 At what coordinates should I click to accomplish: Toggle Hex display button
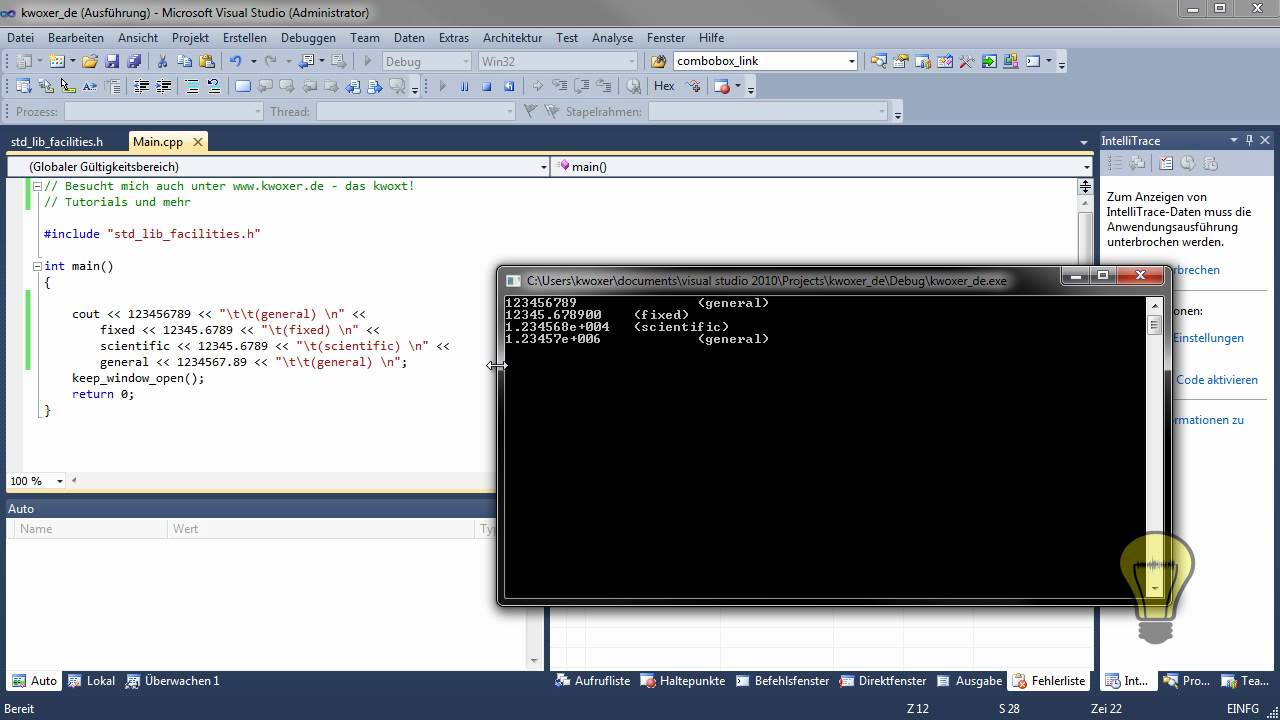point(664,86)
